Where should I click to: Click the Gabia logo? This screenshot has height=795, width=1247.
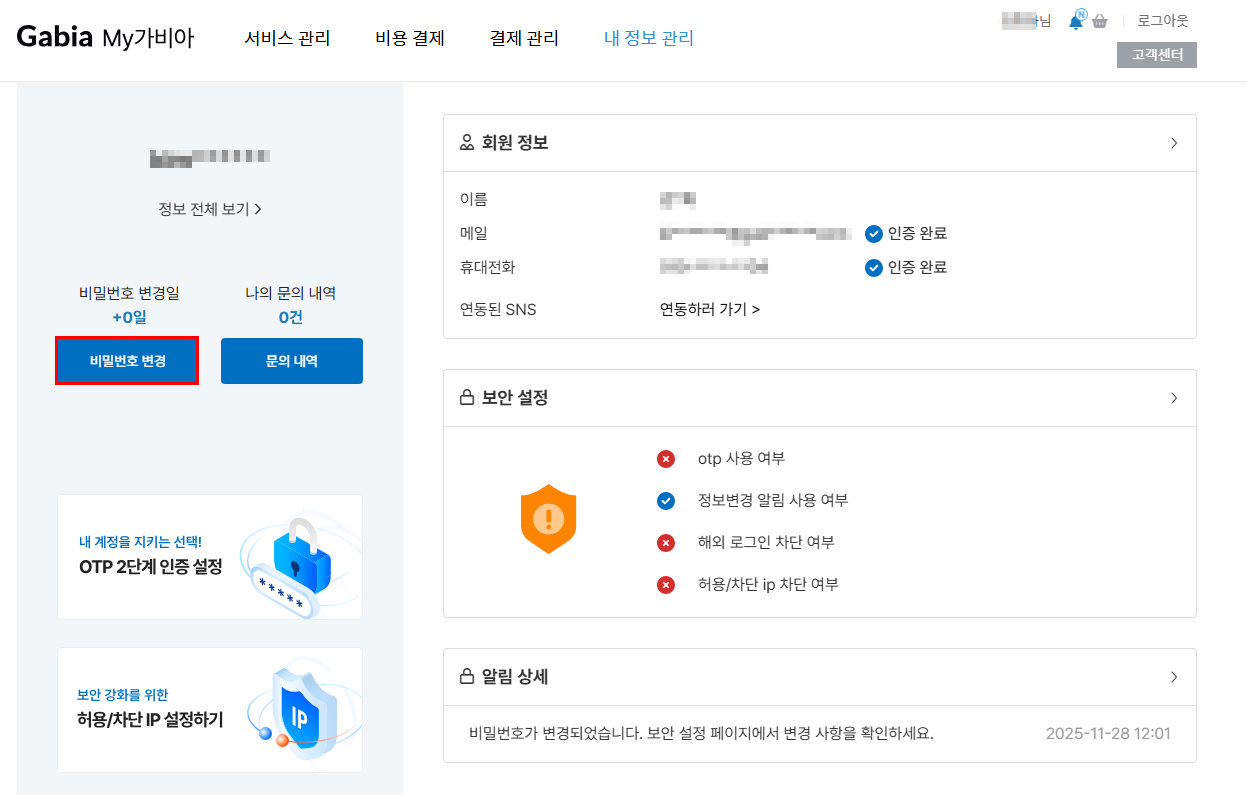click(55, 38)
